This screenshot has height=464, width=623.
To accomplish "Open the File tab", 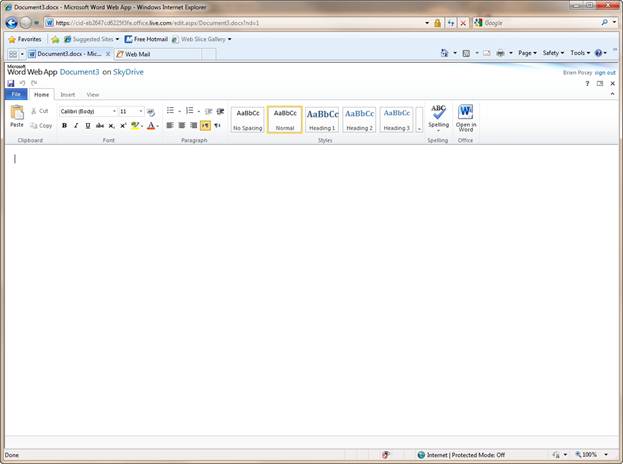I will pos(16,94).
